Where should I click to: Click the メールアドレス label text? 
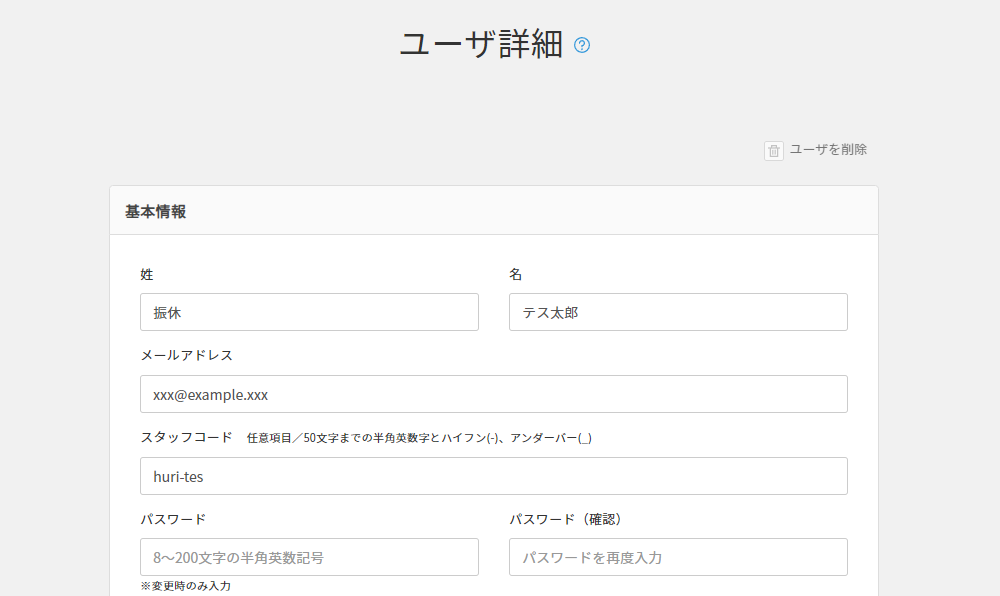pyautogui.click(x=186, y=356)
